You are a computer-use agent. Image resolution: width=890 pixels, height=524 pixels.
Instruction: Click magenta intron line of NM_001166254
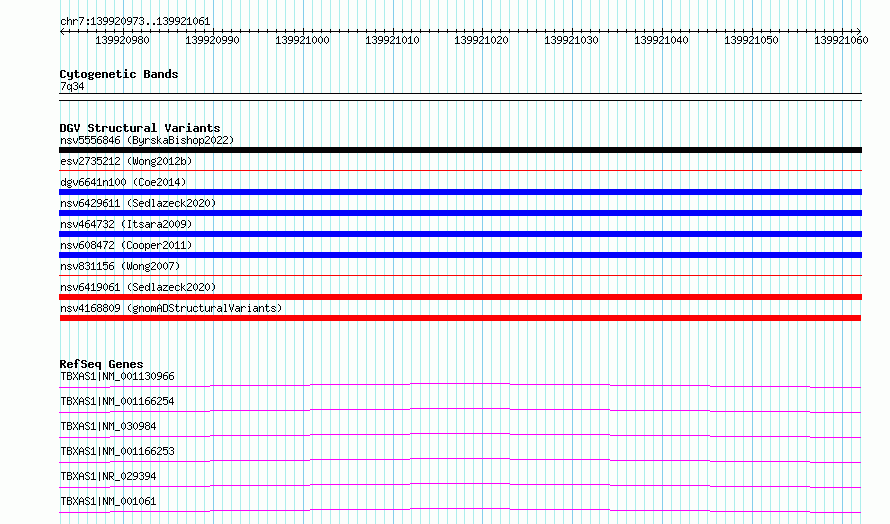460,409
